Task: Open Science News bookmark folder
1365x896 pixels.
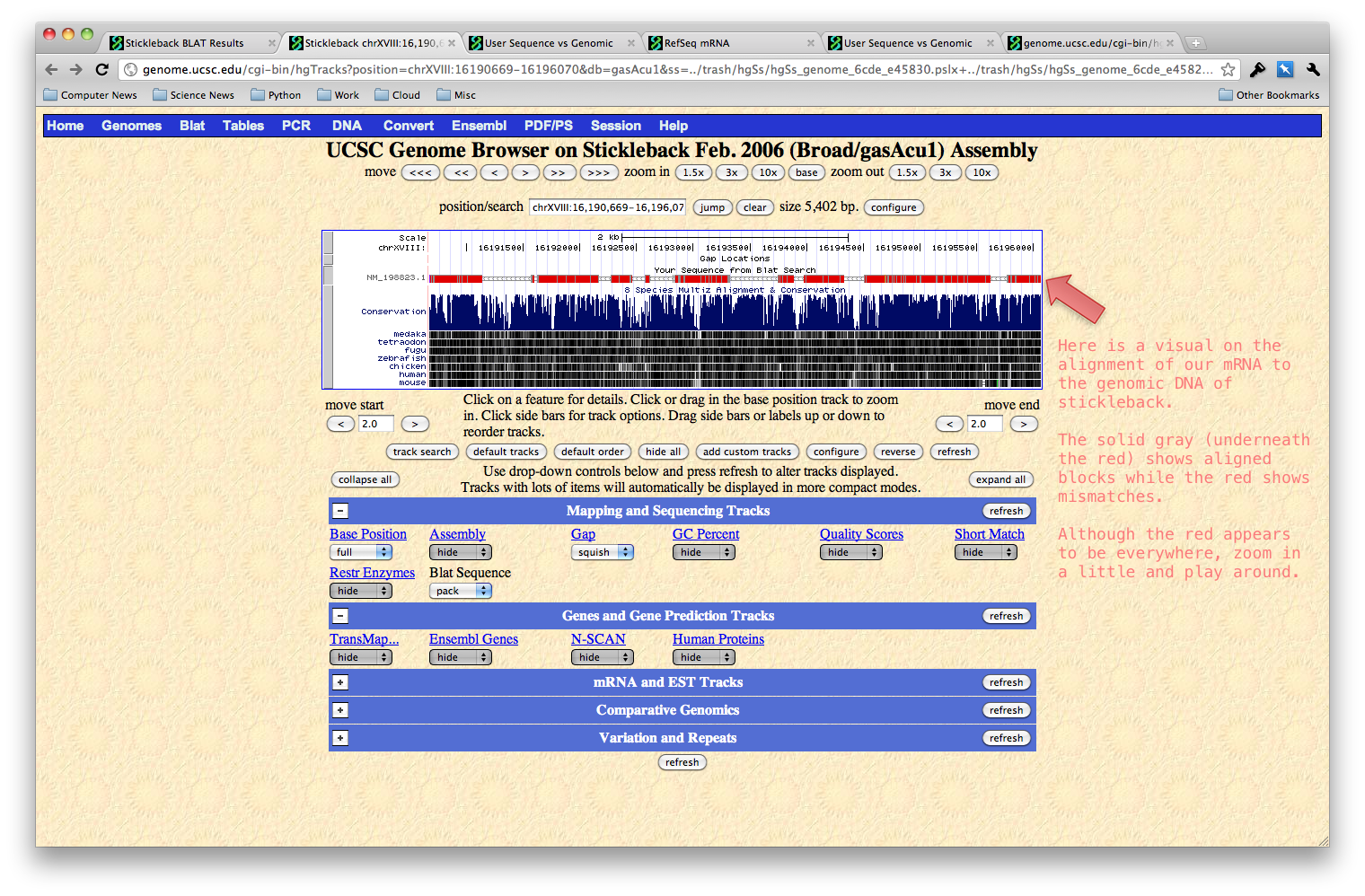Action: (x=193, y=95)
